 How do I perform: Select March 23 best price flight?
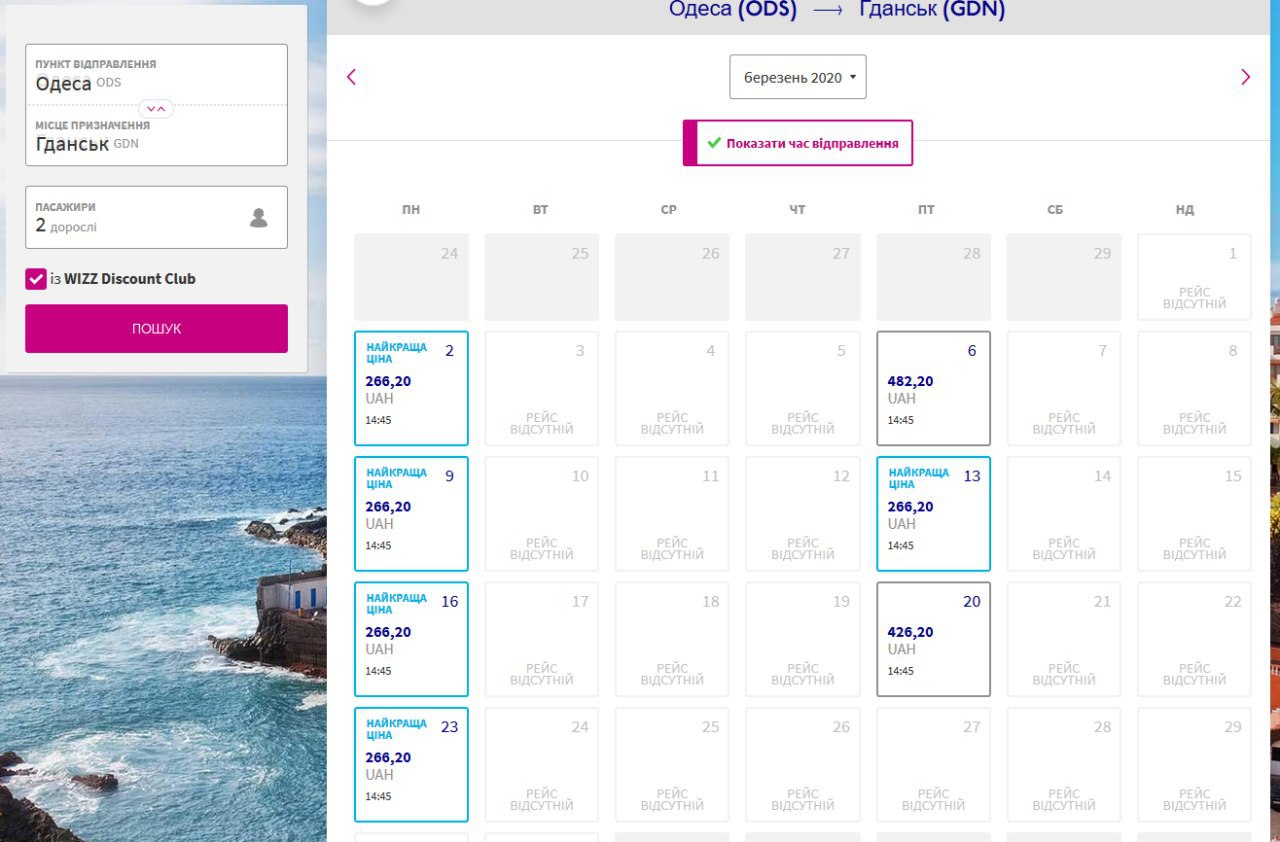point(411,765)
